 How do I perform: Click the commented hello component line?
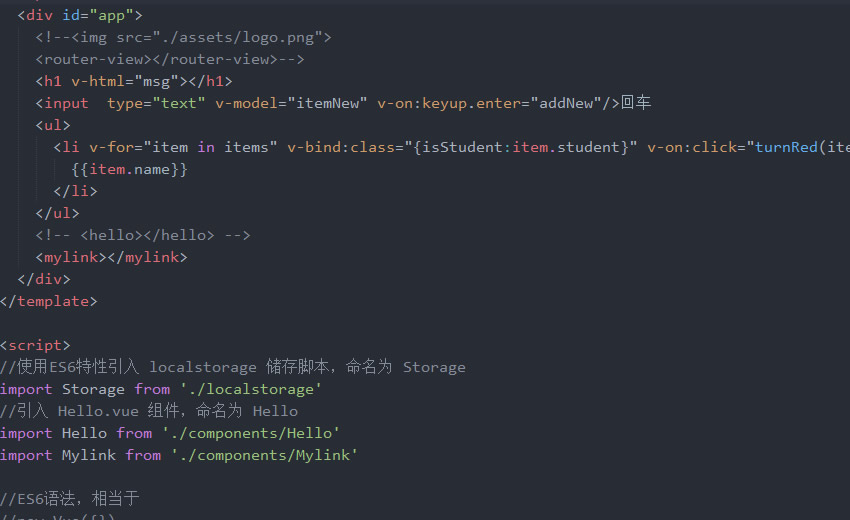[x=143, y=235]
